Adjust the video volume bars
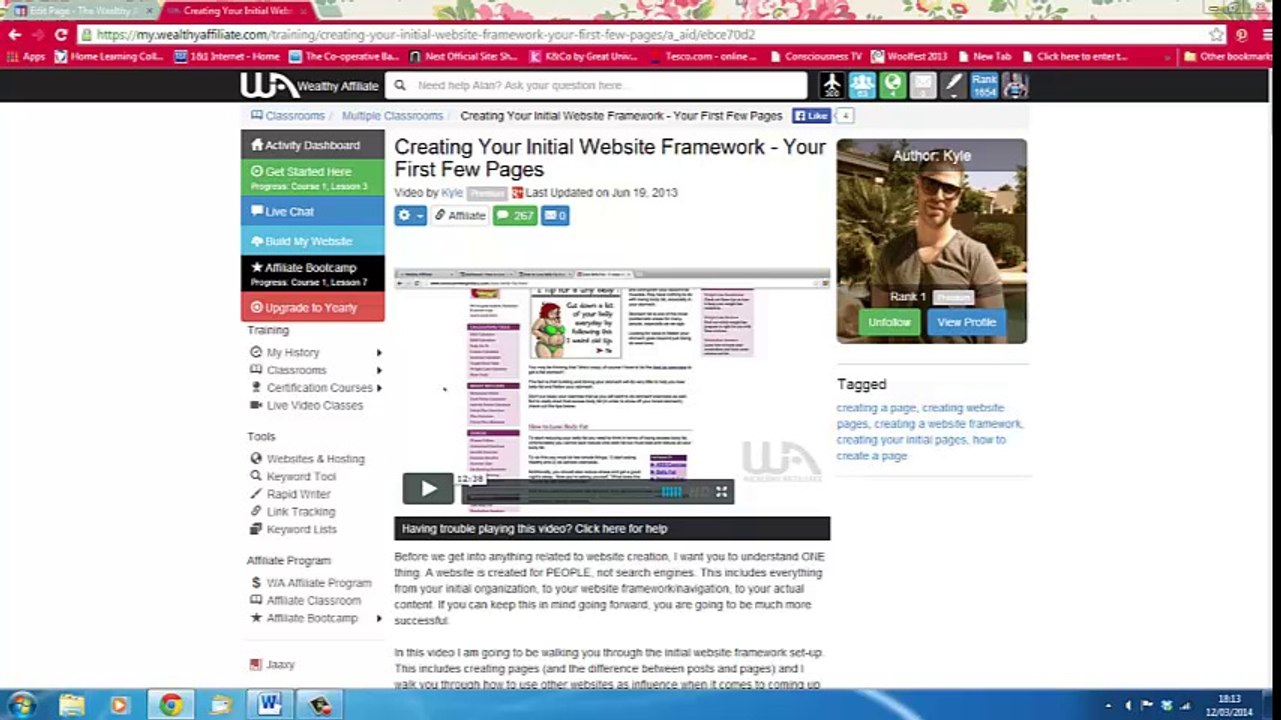This screenshot has width=1281, height=720. (671, 492)
